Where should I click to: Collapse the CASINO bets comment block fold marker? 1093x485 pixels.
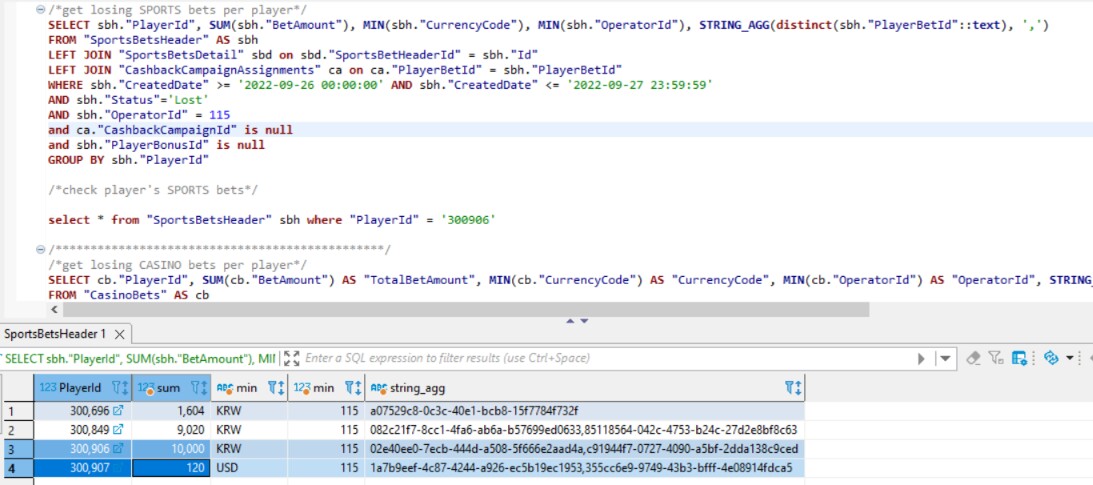tap(40, 249)
